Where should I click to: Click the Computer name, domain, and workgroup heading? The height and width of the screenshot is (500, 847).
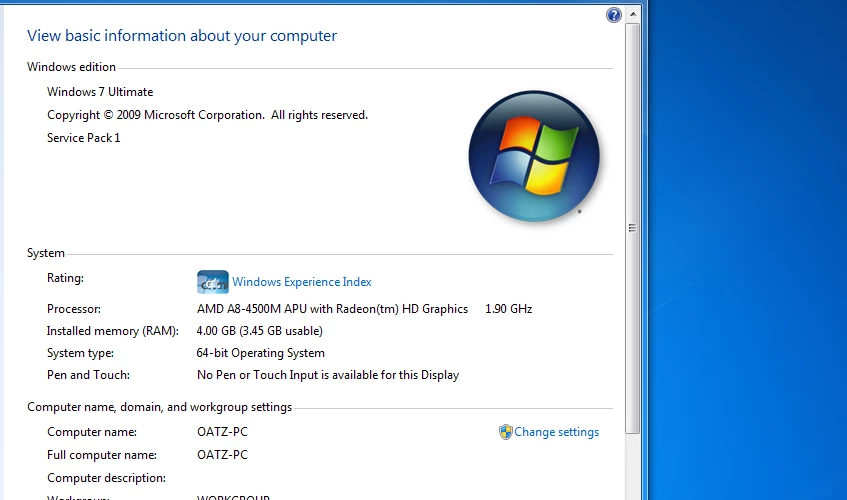[x=159, y=407]
